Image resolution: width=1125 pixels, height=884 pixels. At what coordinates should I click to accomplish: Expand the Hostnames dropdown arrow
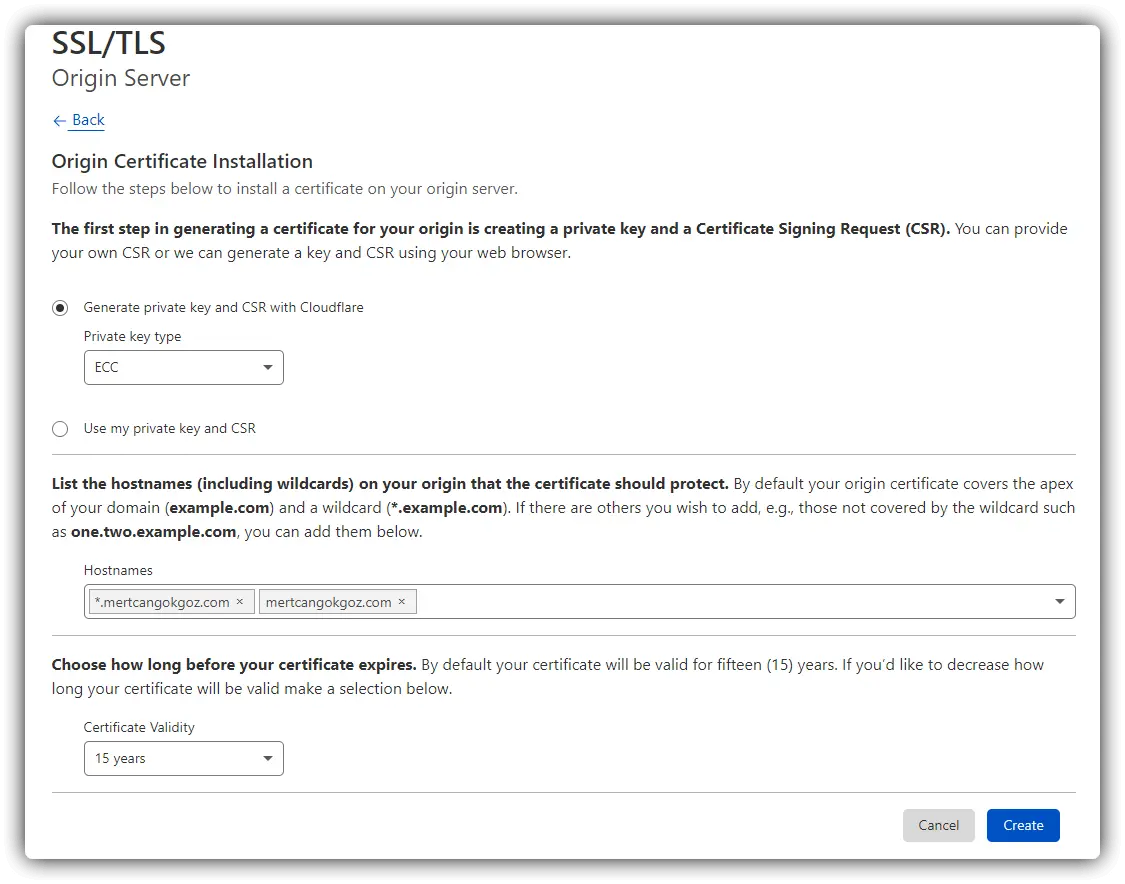pos(1060,601)
